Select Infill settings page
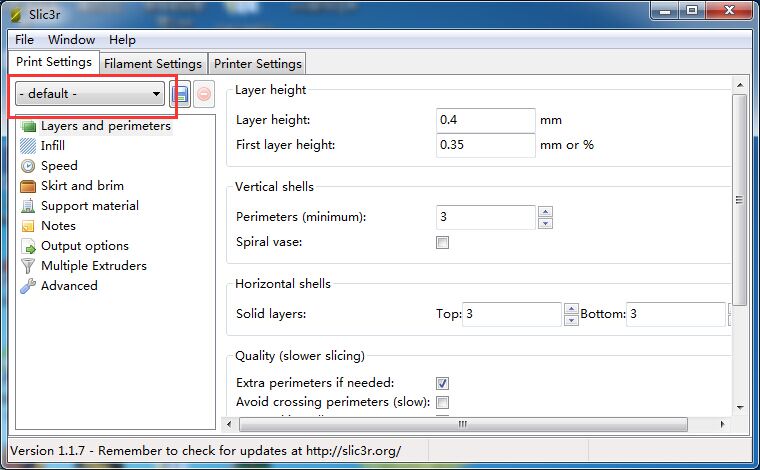The image size is (760, 470). pyautogui.click(x=53, y=146)
